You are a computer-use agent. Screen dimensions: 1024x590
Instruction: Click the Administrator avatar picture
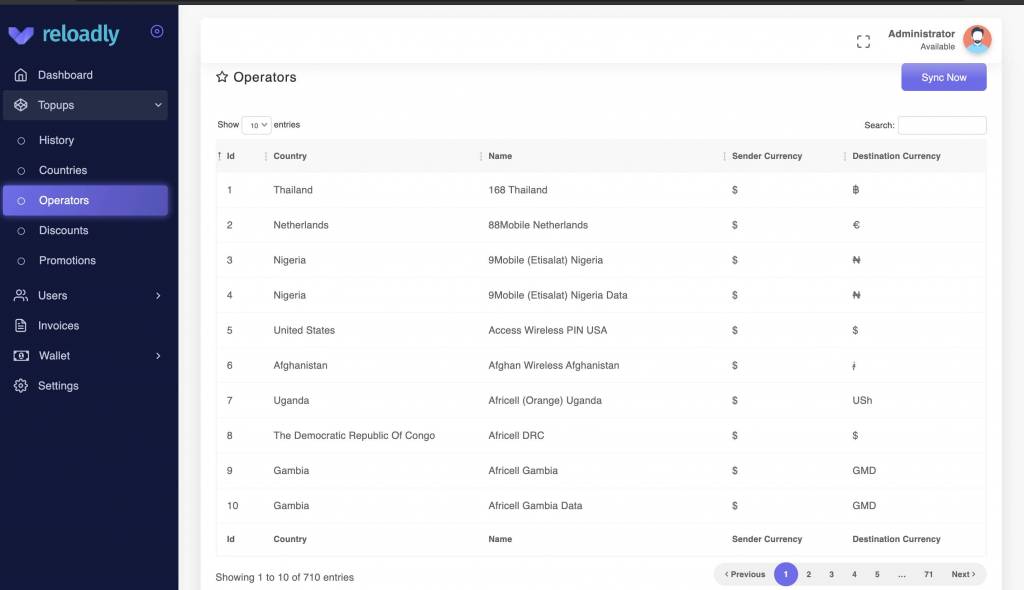[x=976, y=40]
